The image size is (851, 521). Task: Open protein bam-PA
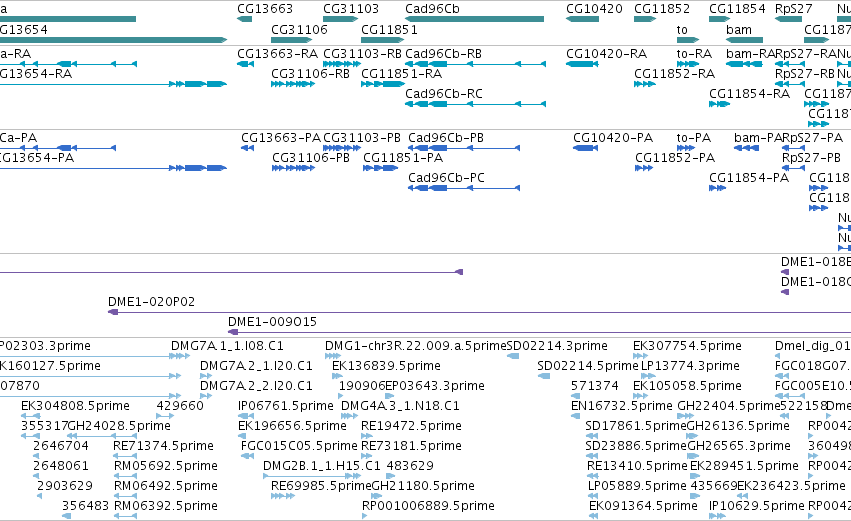coord(747,148)
